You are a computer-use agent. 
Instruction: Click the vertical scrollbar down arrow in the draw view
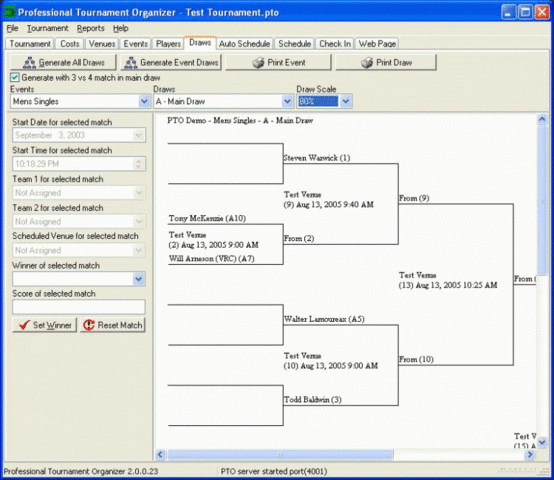point(542,442)
